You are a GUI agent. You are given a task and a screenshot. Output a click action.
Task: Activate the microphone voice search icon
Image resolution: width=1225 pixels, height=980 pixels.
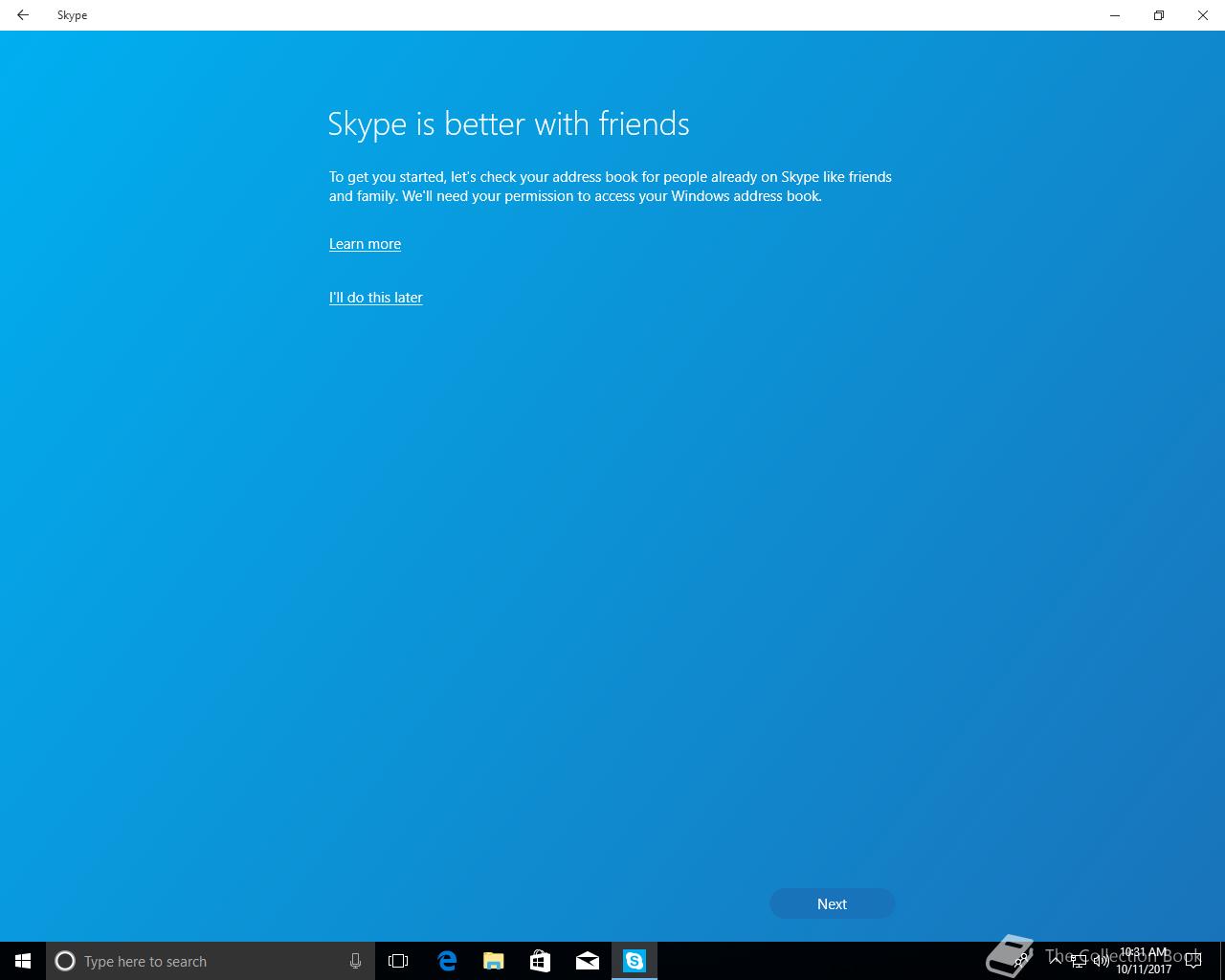click(x=355, y=961)
